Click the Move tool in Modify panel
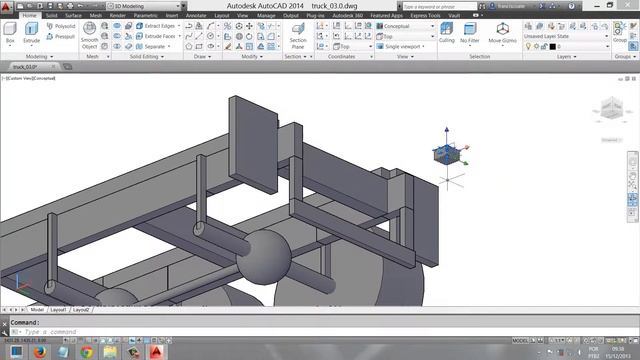Viewport: 640px width, 360px height. tap(249, 26)
